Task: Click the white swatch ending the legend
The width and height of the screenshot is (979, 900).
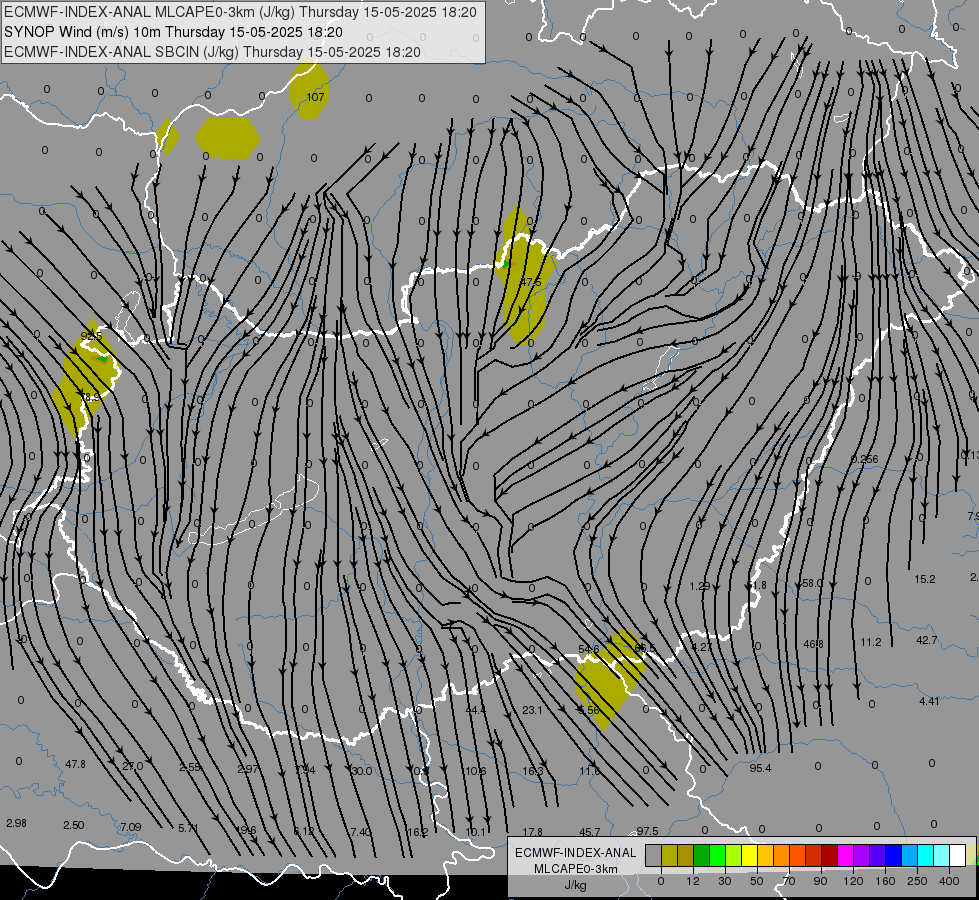Action: [x=957, y=855]
